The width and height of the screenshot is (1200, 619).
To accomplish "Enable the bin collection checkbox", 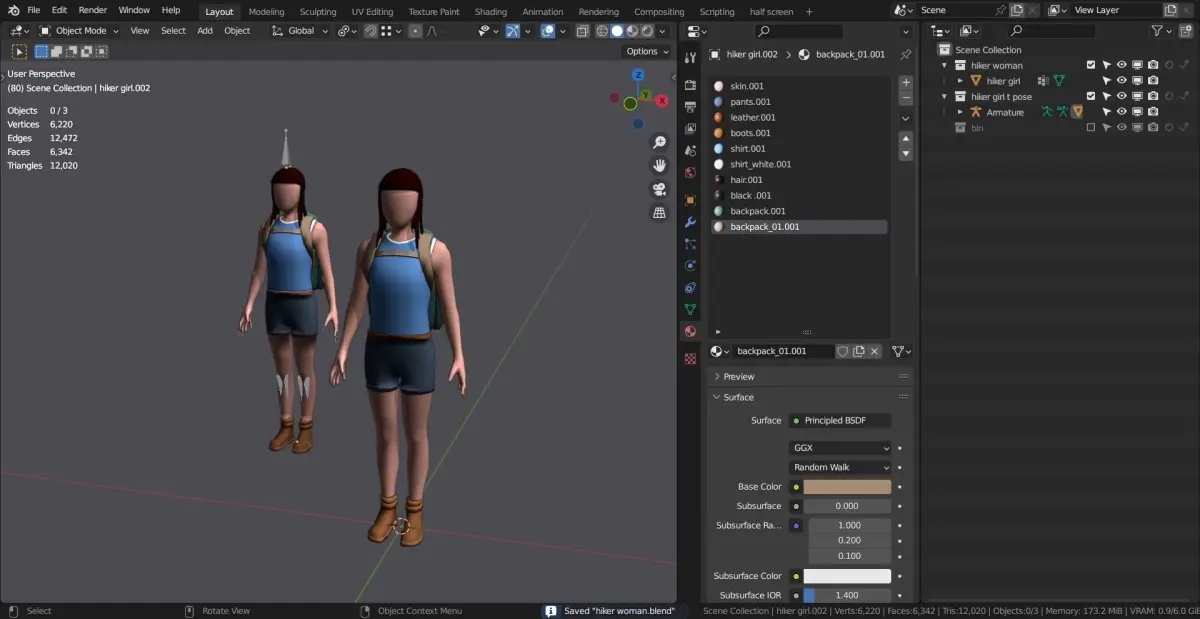I will (x=1091, y=128).
